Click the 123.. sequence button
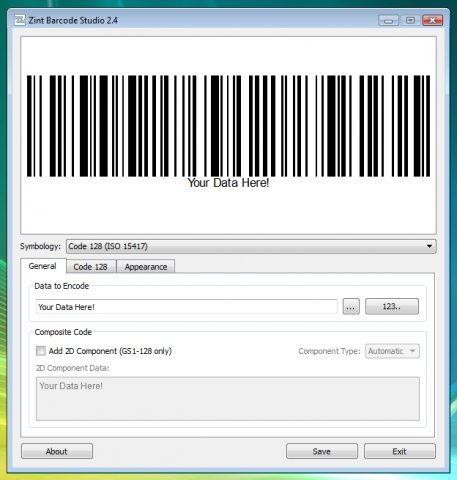Viewport: 457px width, 480px height. tap(392, 306)
